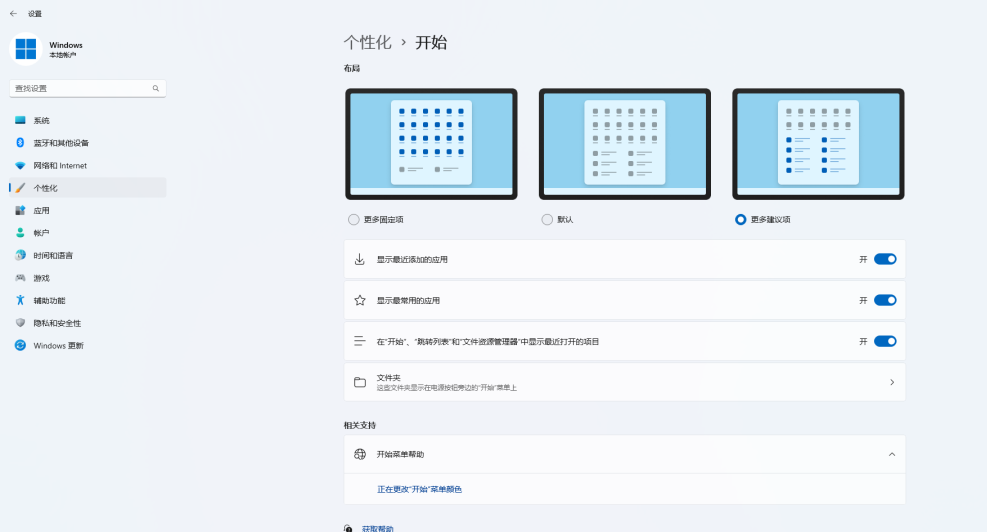The width and height of the screenshot is (987, 532).
Task: Open 时间和语言 in the sidebar
Action: click(x=88, y=256)
